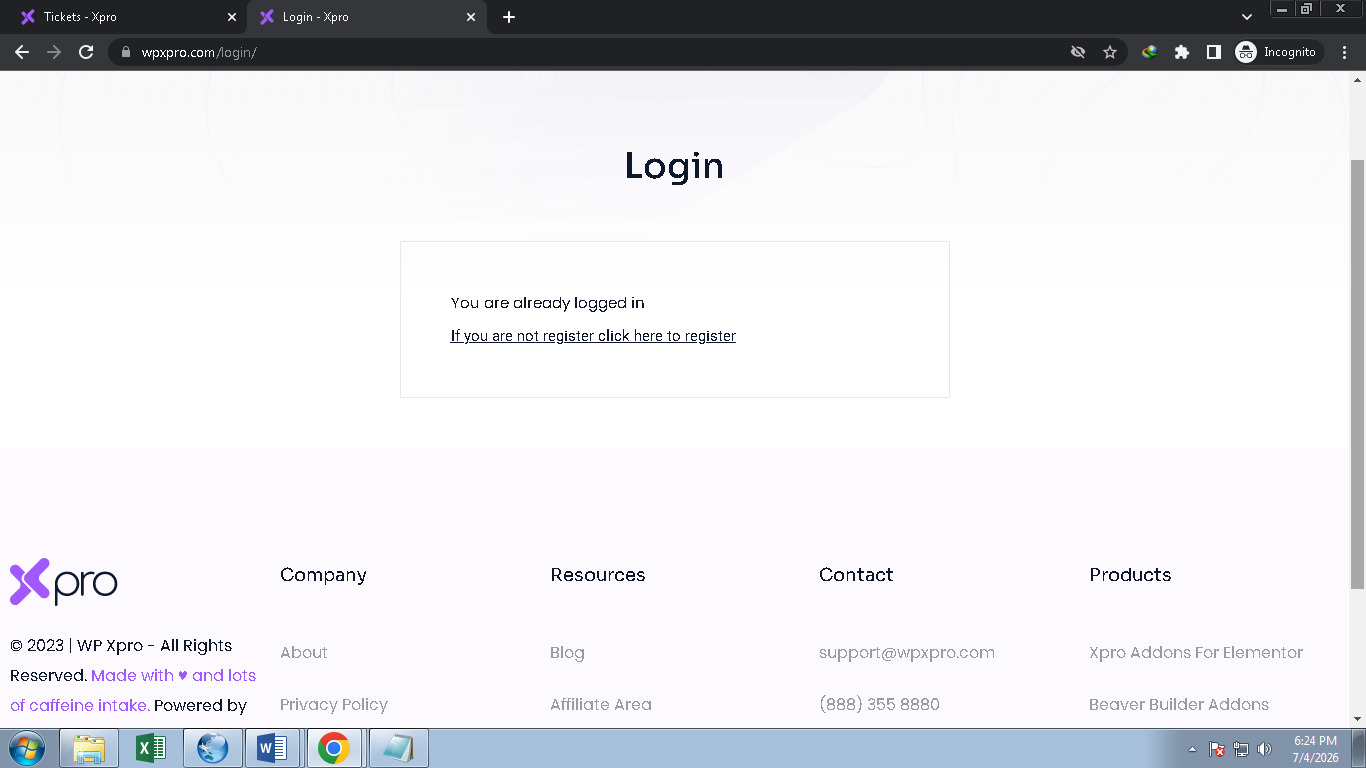Open the Windows Start menu

(26, 748)
